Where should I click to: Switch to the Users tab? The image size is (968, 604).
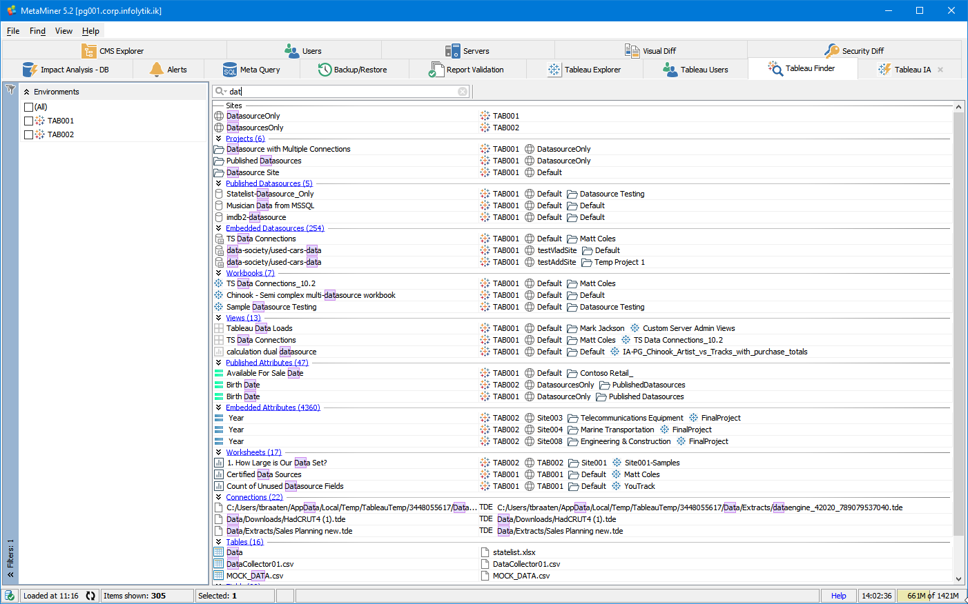click(x=303, y=51)
